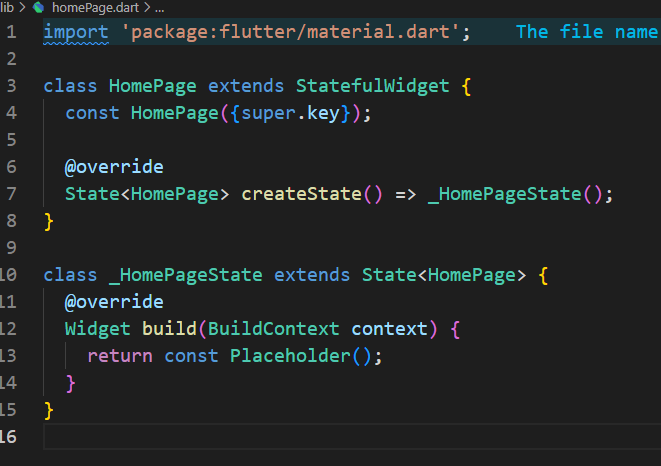This screenshot has width=661, height=466.
Task: Click the build method name
Action: [169, 329]
